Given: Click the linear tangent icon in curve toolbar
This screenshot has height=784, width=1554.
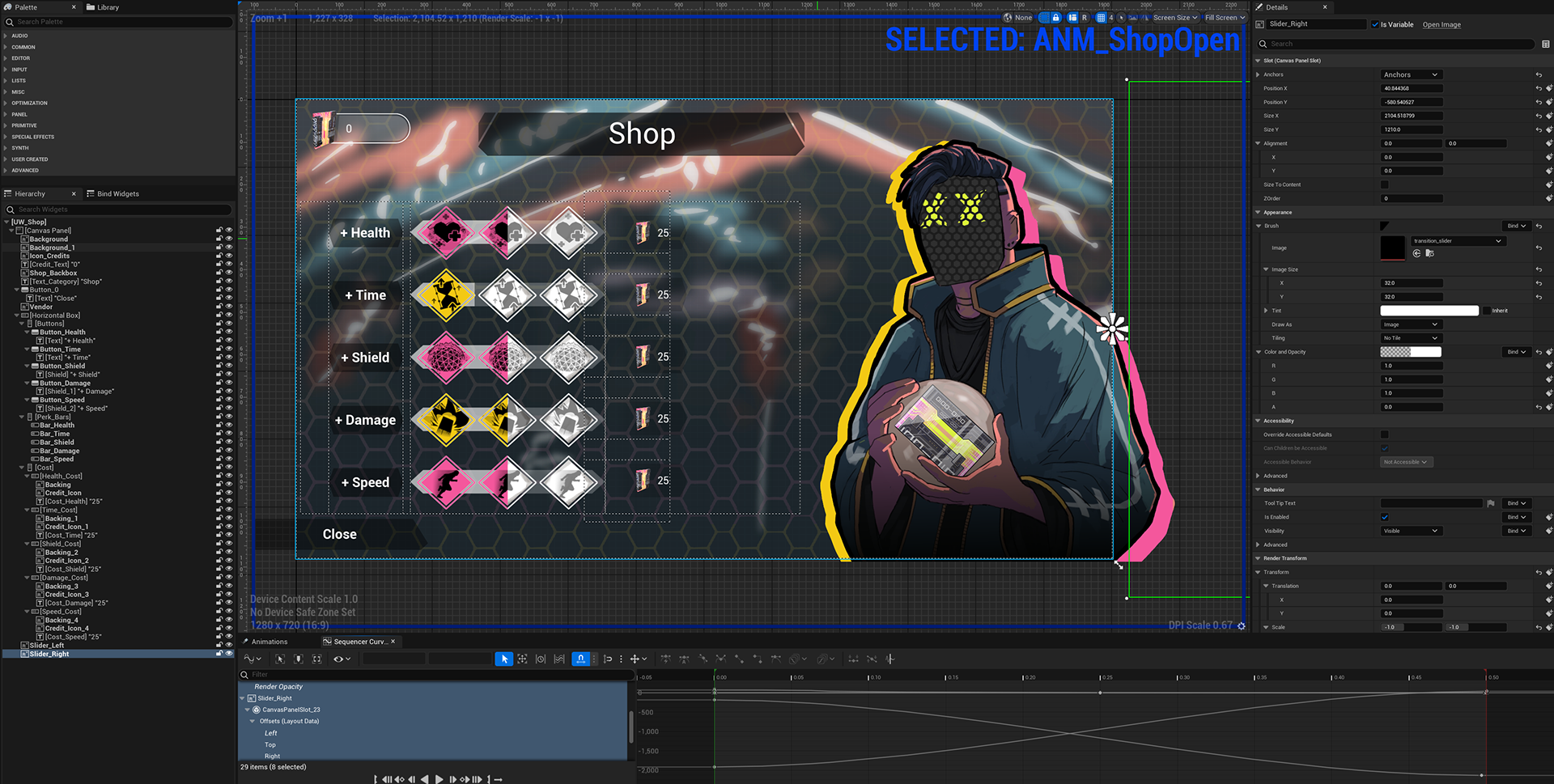Looking at the screenshot, I should click(x=739, y=659).
